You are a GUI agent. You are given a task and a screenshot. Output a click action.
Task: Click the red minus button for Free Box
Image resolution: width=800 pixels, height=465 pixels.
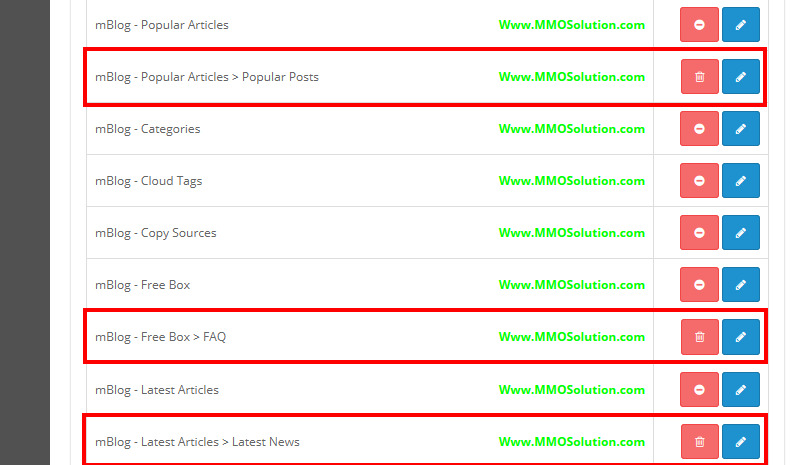click(x=699, y=285)
